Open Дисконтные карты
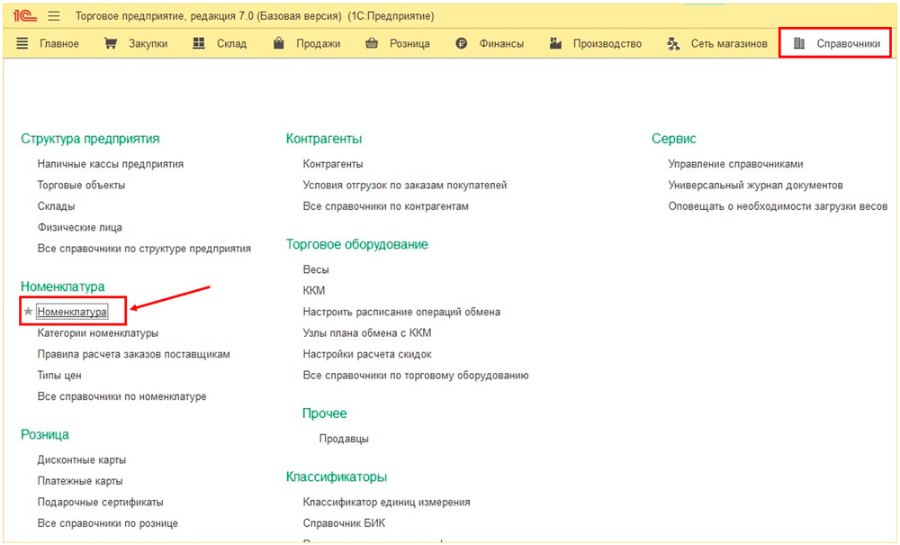900x545 pixels. point(82,460)
